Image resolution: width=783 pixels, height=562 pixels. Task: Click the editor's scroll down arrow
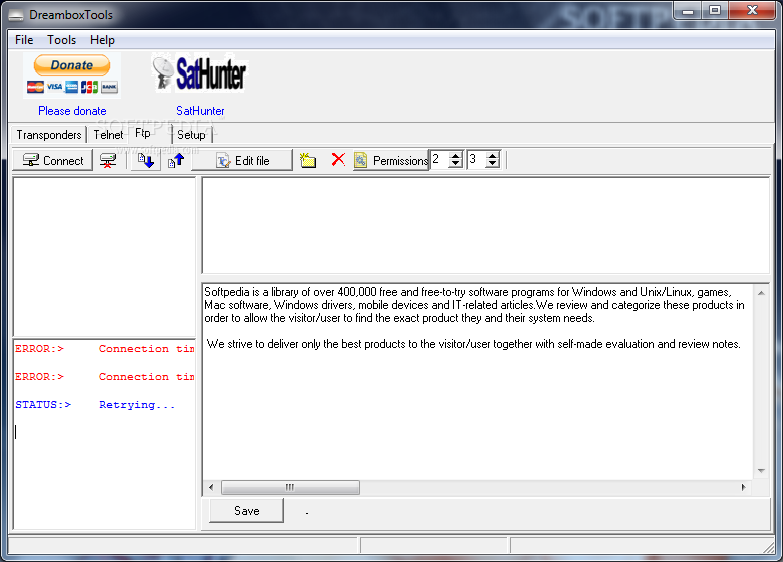[761, 471]
